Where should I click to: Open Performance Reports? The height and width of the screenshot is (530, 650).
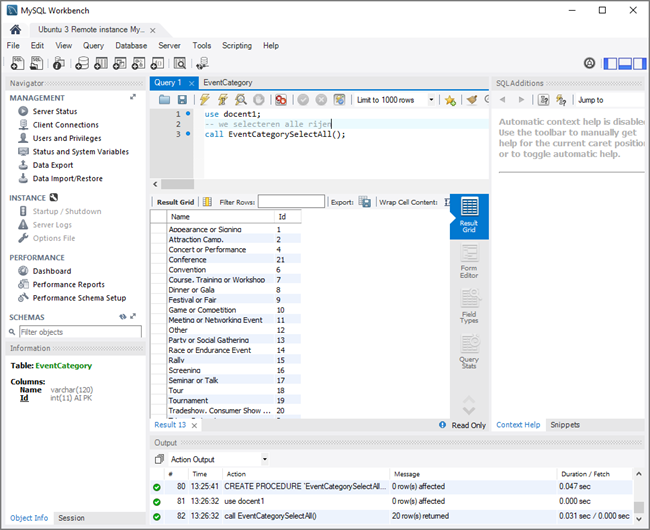pyautogui.click(x=68, y=285)
